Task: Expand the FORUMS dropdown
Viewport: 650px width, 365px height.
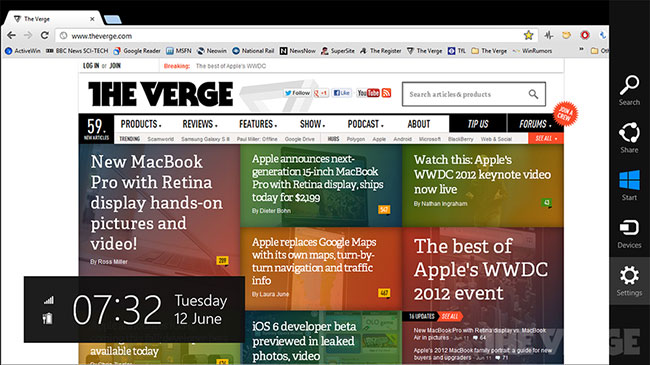Action: [535, 124]
